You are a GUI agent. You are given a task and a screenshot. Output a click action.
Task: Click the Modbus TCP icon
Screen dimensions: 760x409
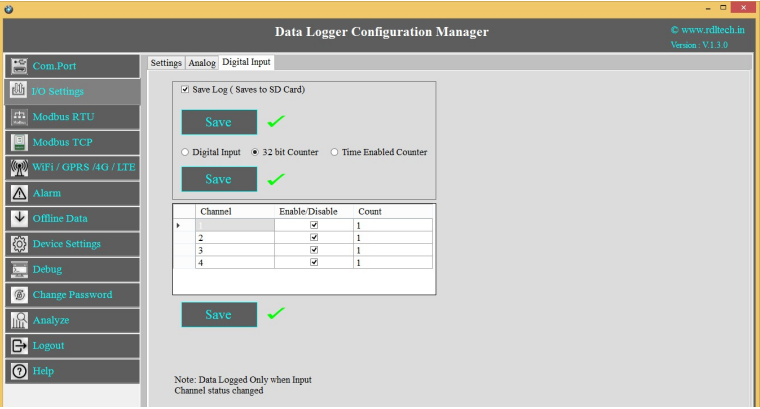pos(19,142)
